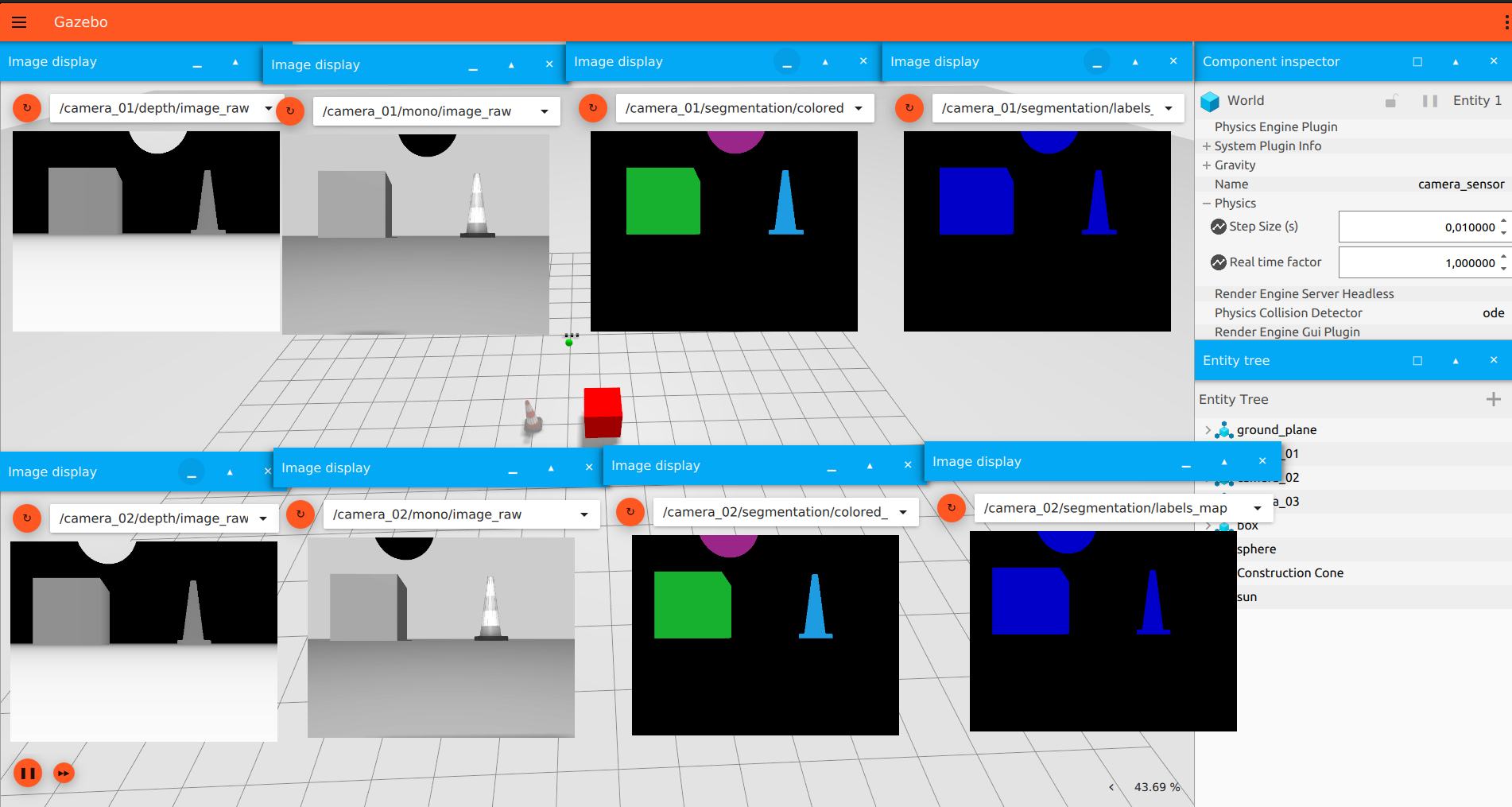Step the simulation forward with fast-forward button
This screenshot has height=807, width=1512.
pyautogui.click(x=64, y=772)
